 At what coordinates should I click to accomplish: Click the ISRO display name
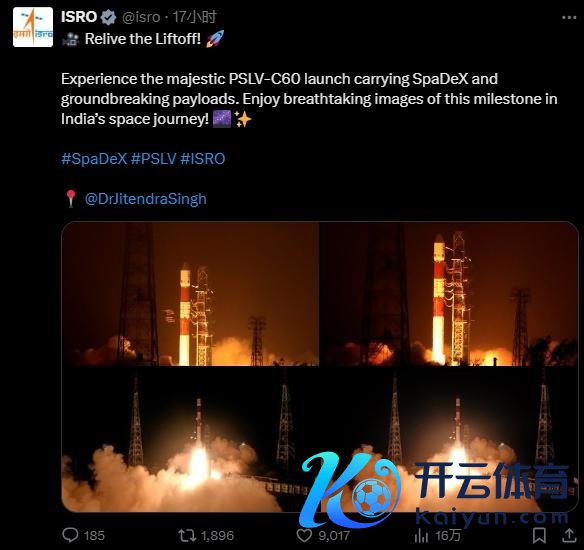79,17
